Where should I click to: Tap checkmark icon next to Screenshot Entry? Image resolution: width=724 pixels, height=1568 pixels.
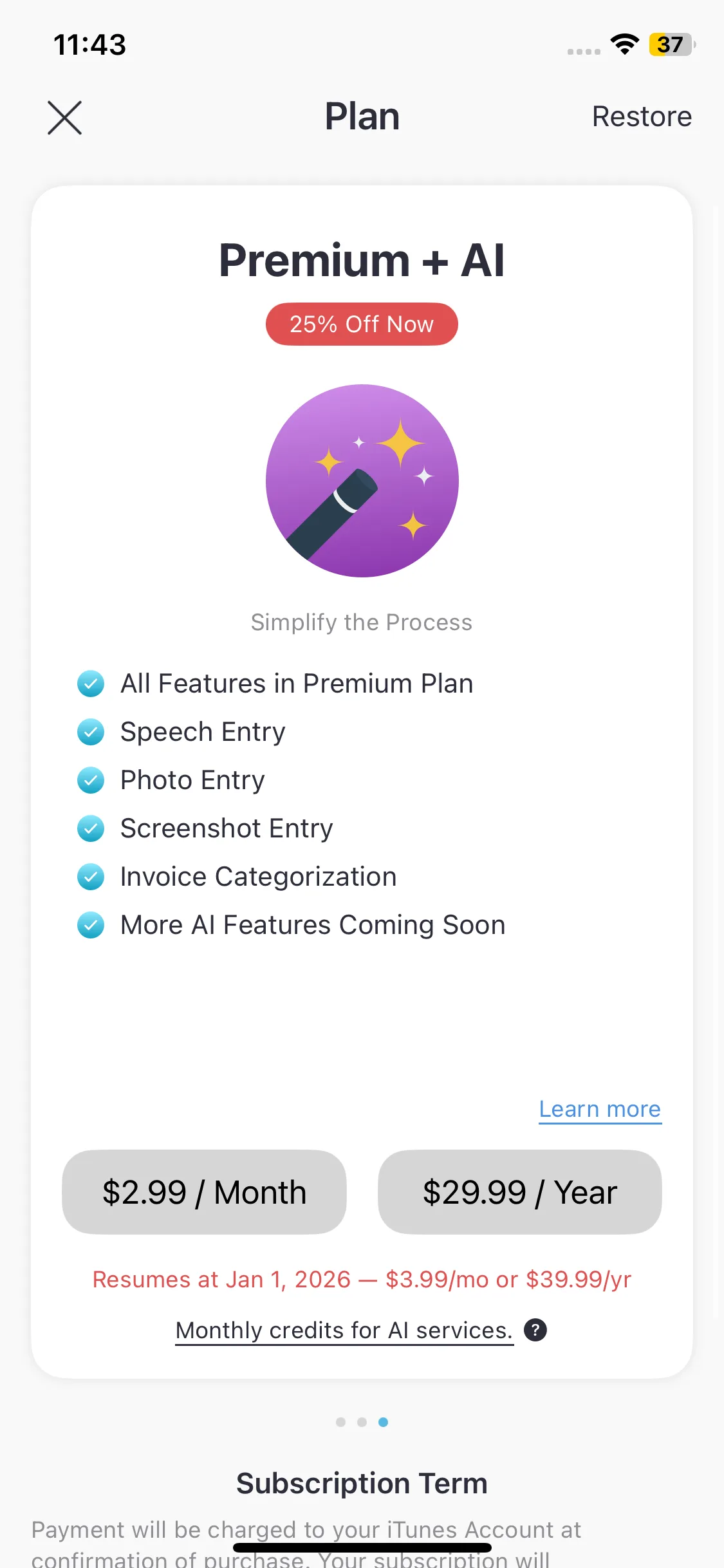(91, 828)
